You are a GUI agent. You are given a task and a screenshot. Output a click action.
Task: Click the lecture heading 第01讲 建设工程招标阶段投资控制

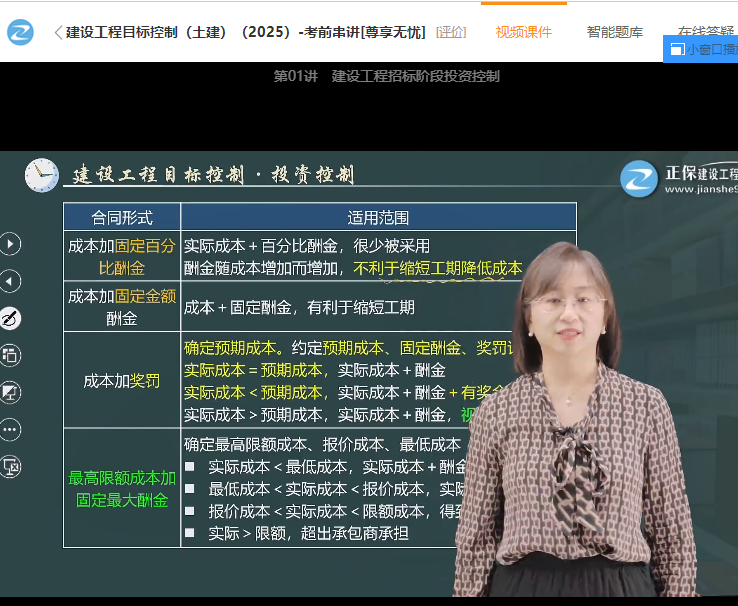pos(386,76)
